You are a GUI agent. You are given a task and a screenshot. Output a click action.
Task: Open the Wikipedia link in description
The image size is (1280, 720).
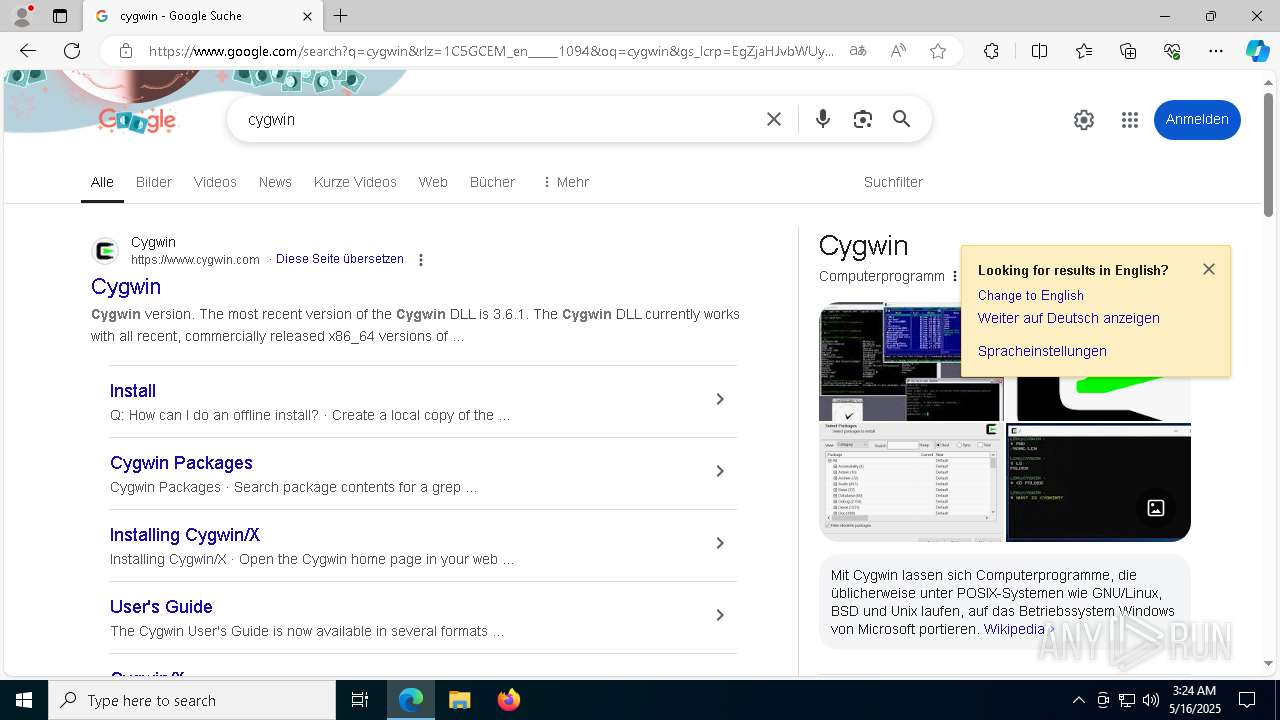1014,629
